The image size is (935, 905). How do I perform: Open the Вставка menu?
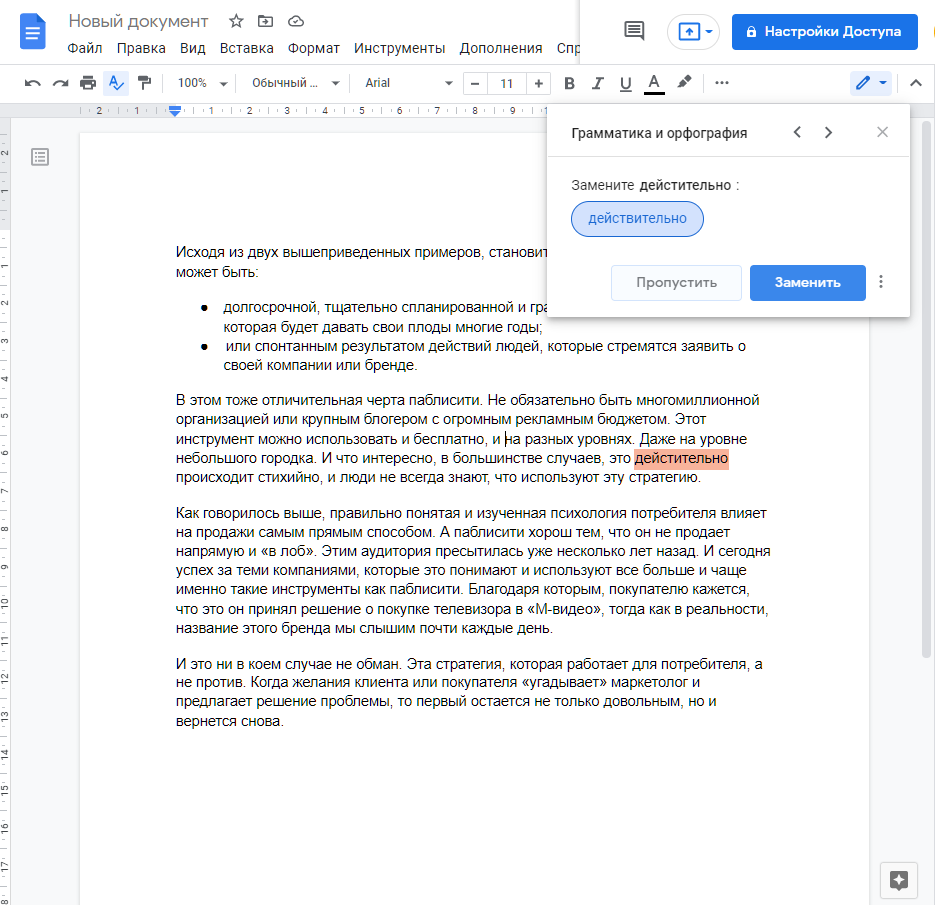[246, 48]
